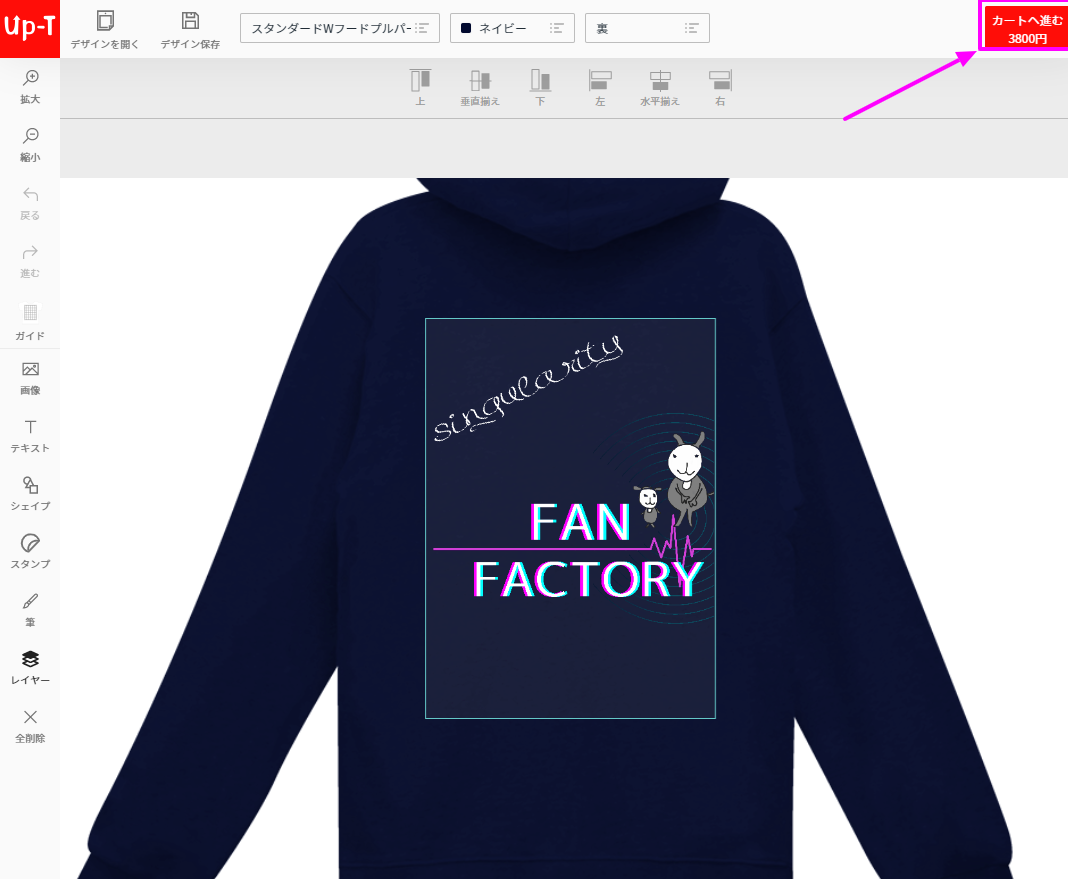Open the 裏 print-side dropdown
1068x879 pixels.
[647, 28]
